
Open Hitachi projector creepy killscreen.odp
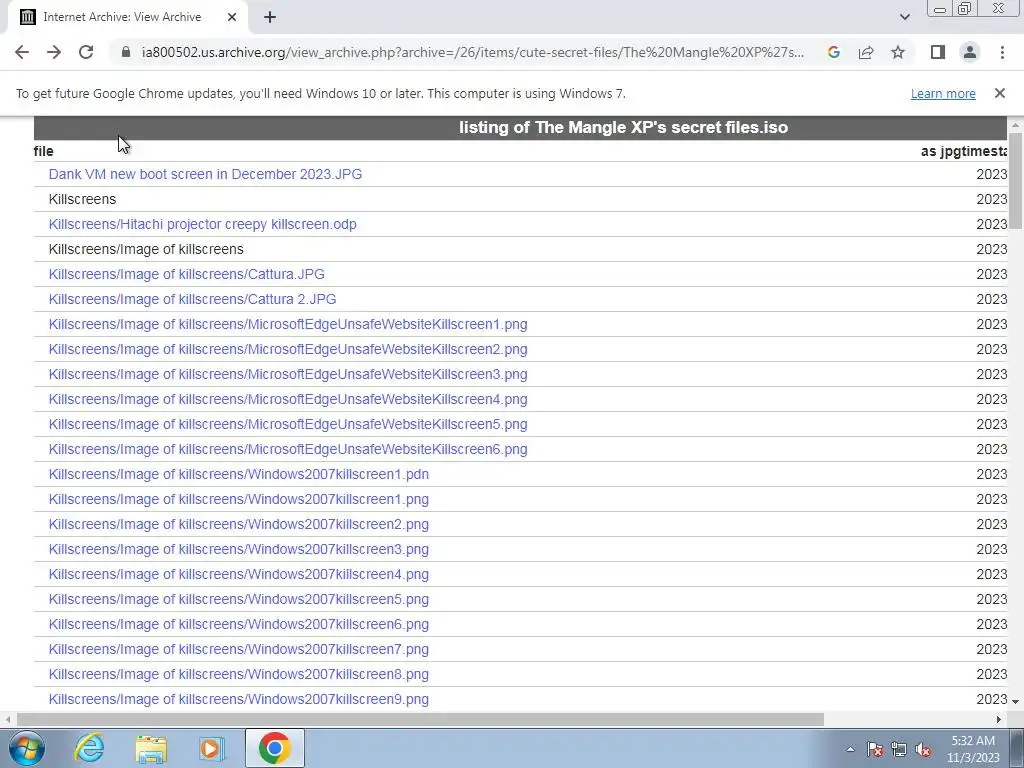[x=202, y=224]
